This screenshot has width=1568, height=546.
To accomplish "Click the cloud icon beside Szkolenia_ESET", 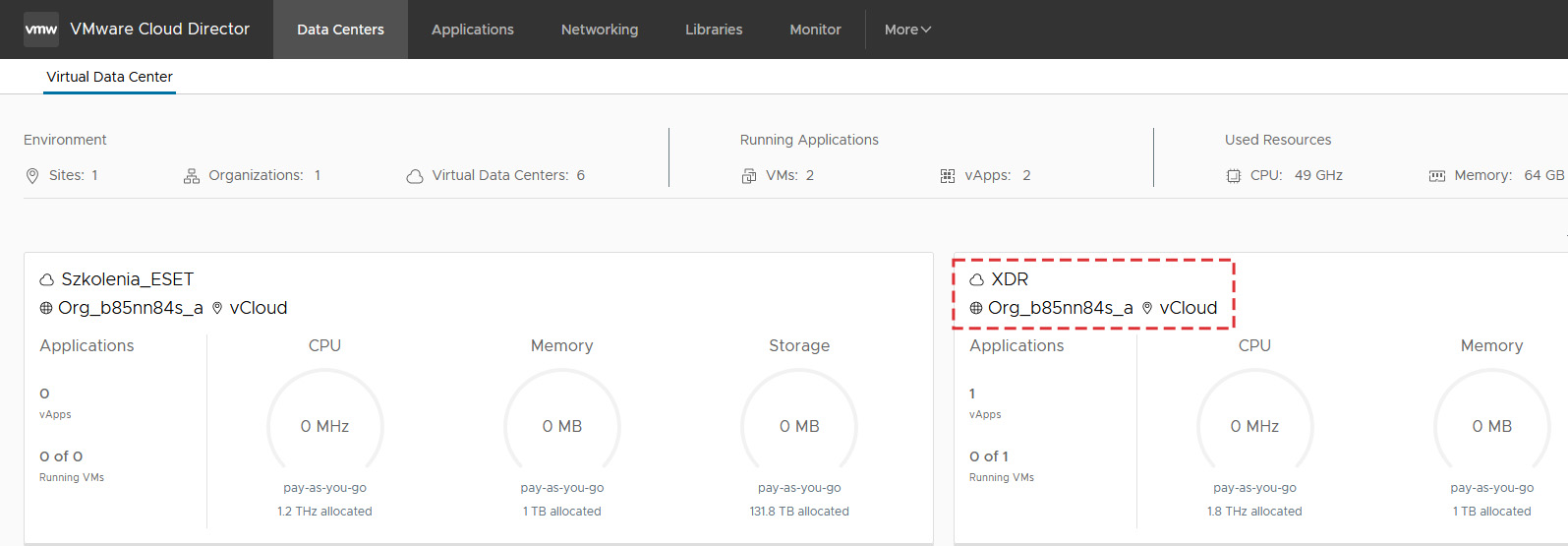I will point(46,280).
